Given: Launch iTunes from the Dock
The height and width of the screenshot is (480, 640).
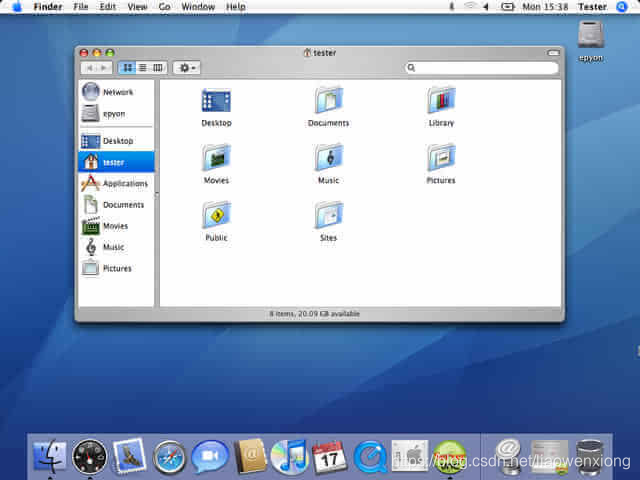Looking at the screenshot, I should coord(289,457).
